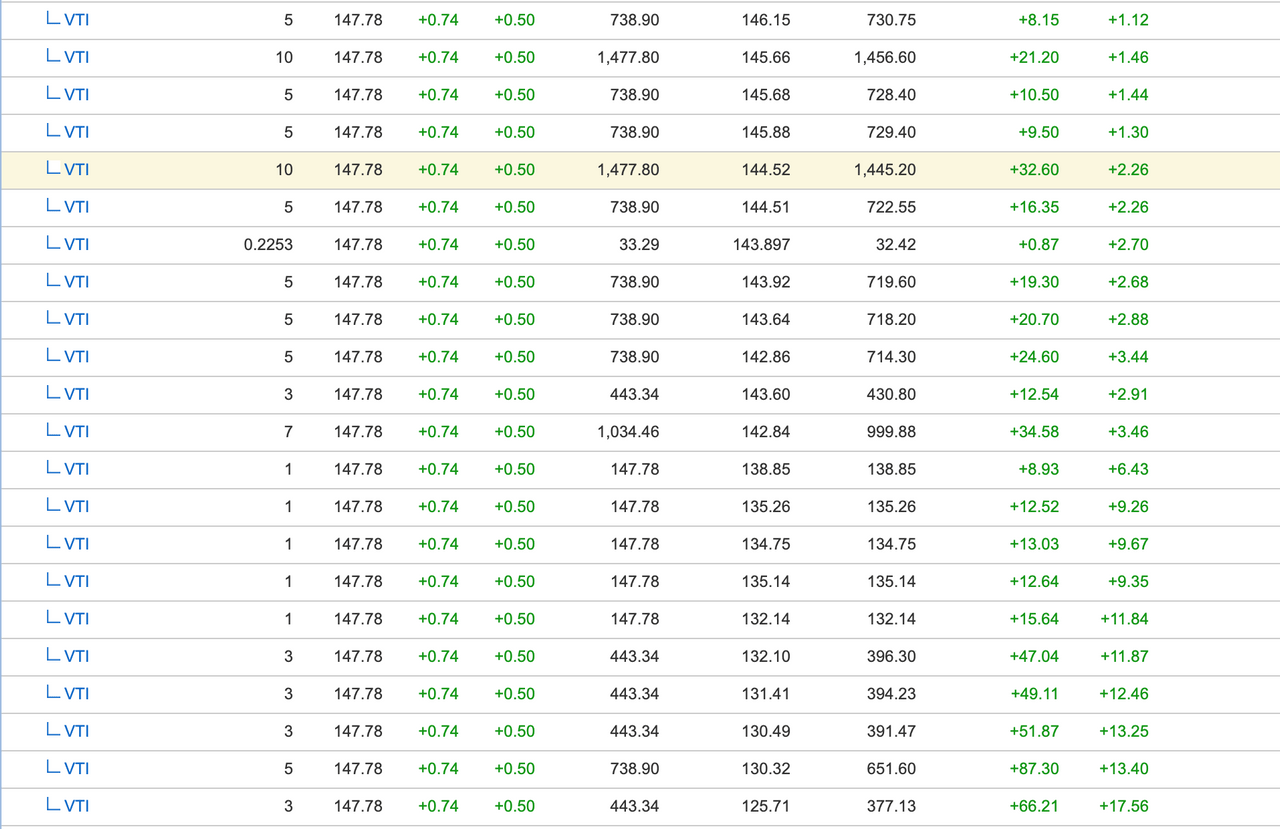Open the VTI link in the 145.68 cost row

coord(76,95)
